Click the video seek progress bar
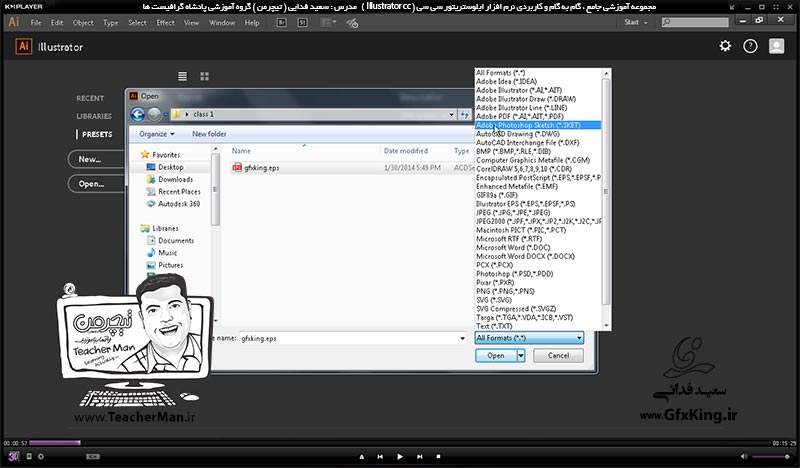Screen dimensions: 800x468 [x=399, y=443]
